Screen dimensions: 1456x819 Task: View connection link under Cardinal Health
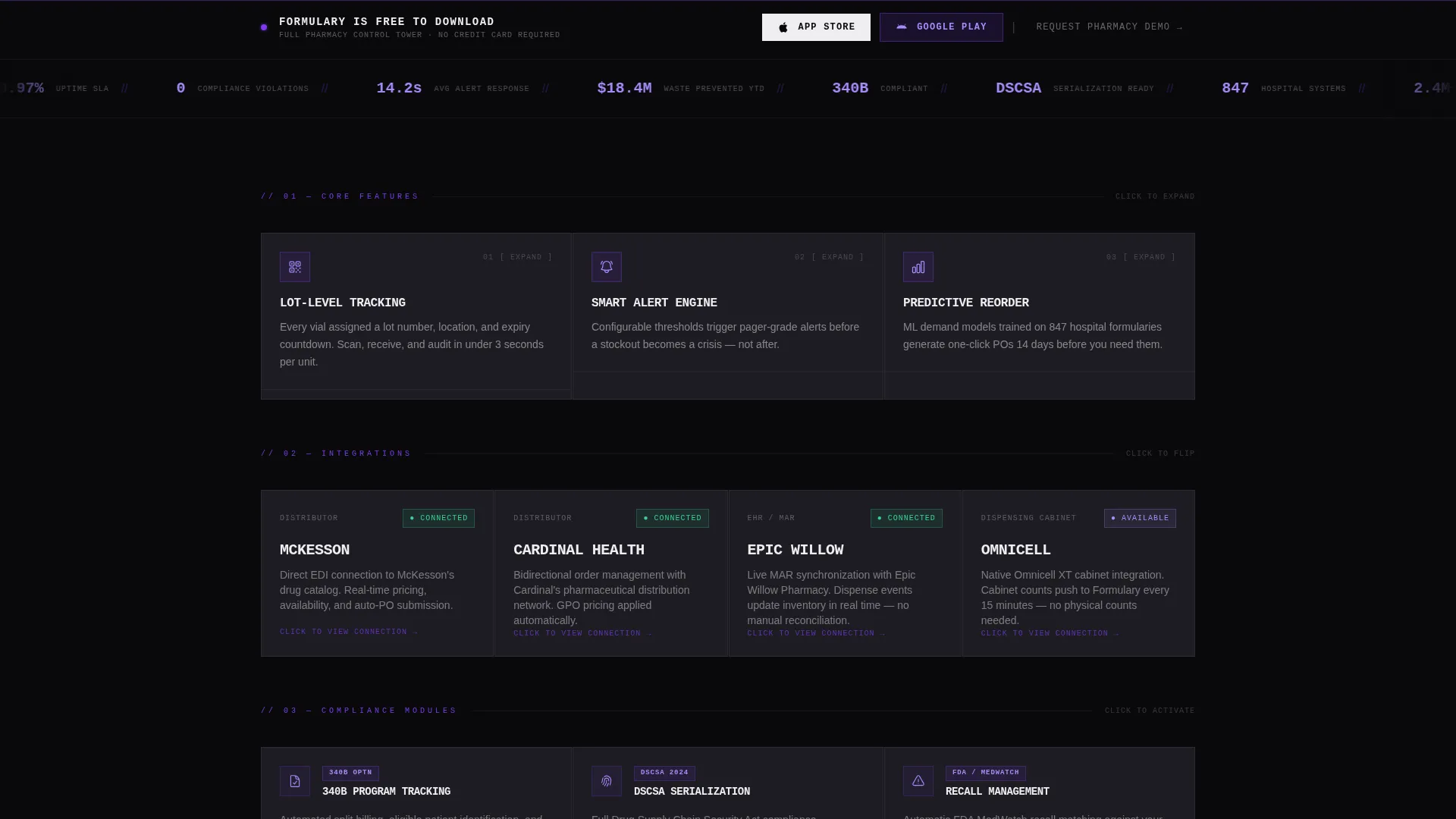582,633
